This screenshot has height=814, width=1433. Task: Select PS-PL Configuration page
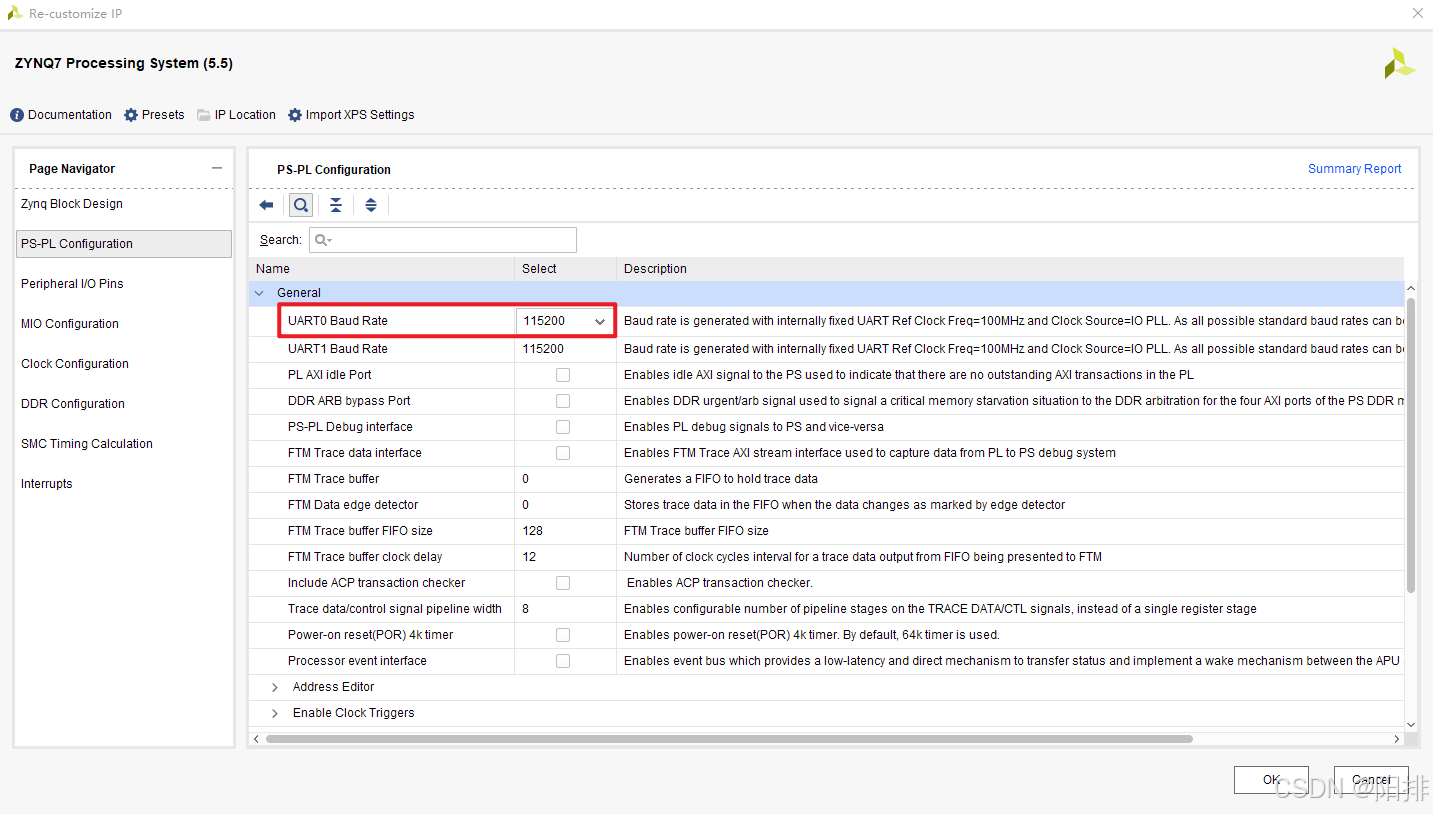point(124,244)
